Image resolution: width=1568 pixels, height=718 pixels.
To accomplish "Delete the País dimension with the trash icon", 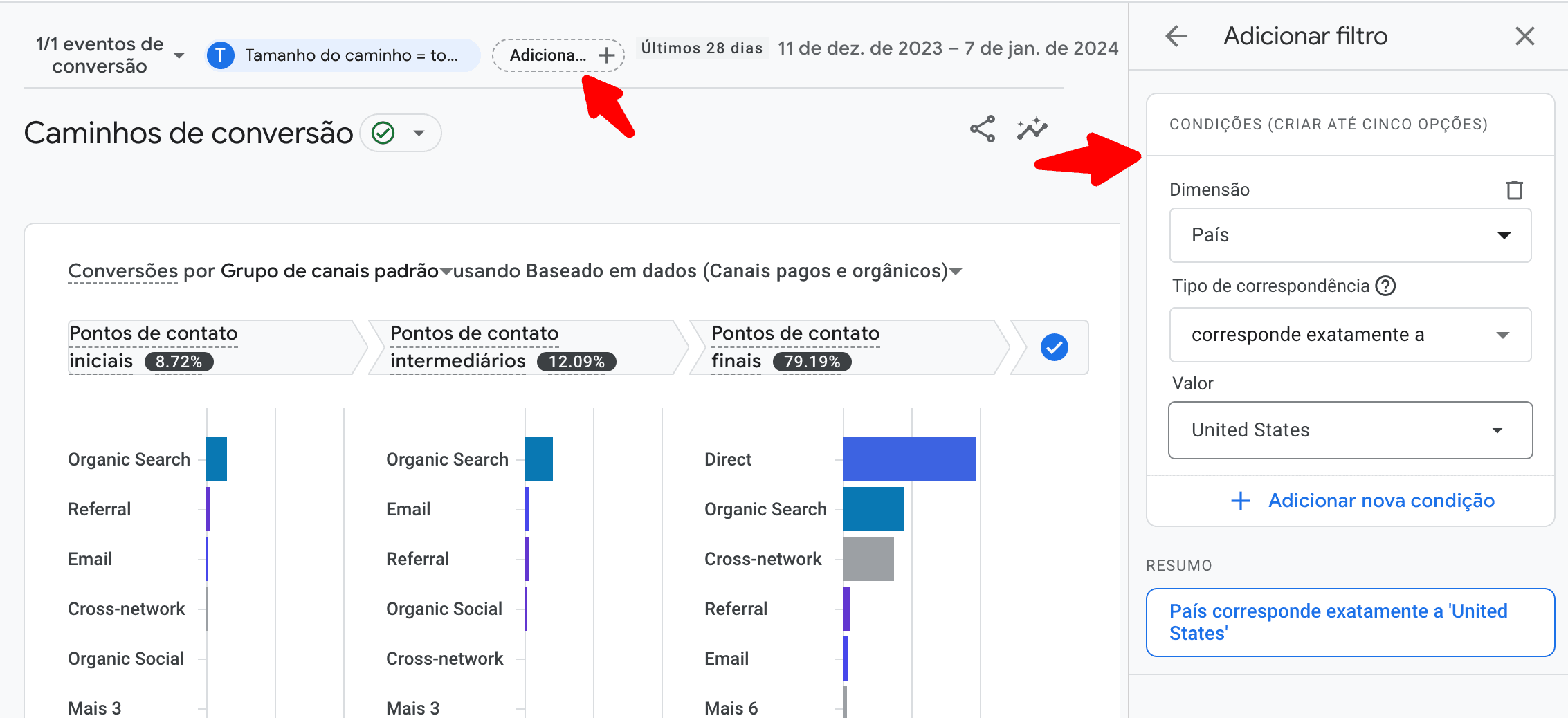I will click(1515, 190).
